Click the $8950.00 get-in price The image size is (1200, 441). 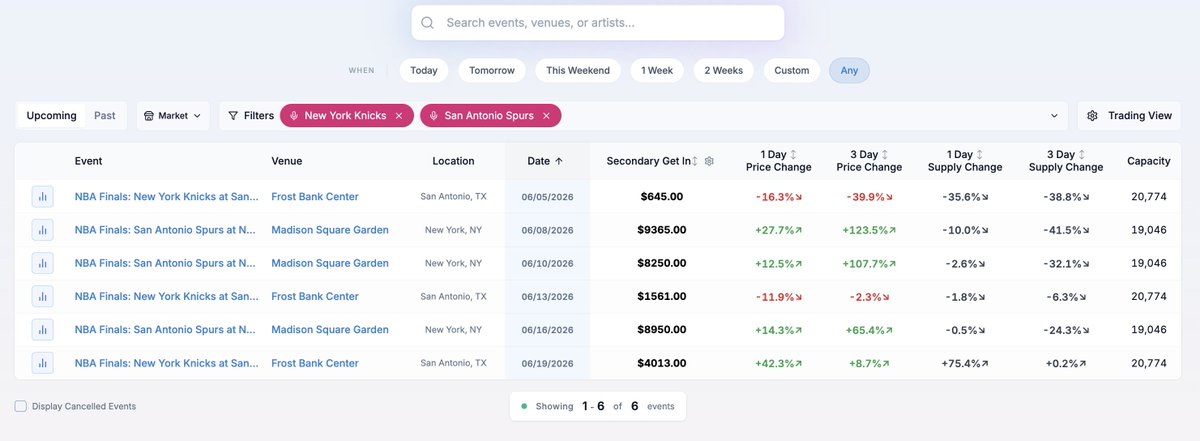[661, 330]
